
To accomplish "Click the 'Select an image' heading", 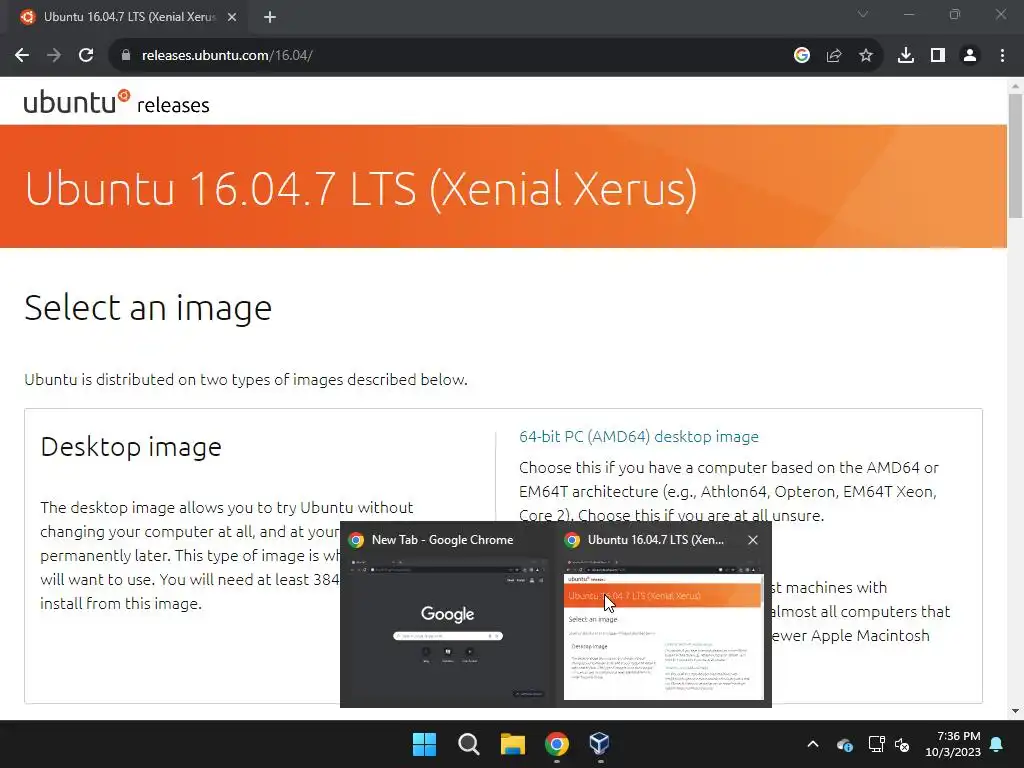I will (x=148, y=308).
